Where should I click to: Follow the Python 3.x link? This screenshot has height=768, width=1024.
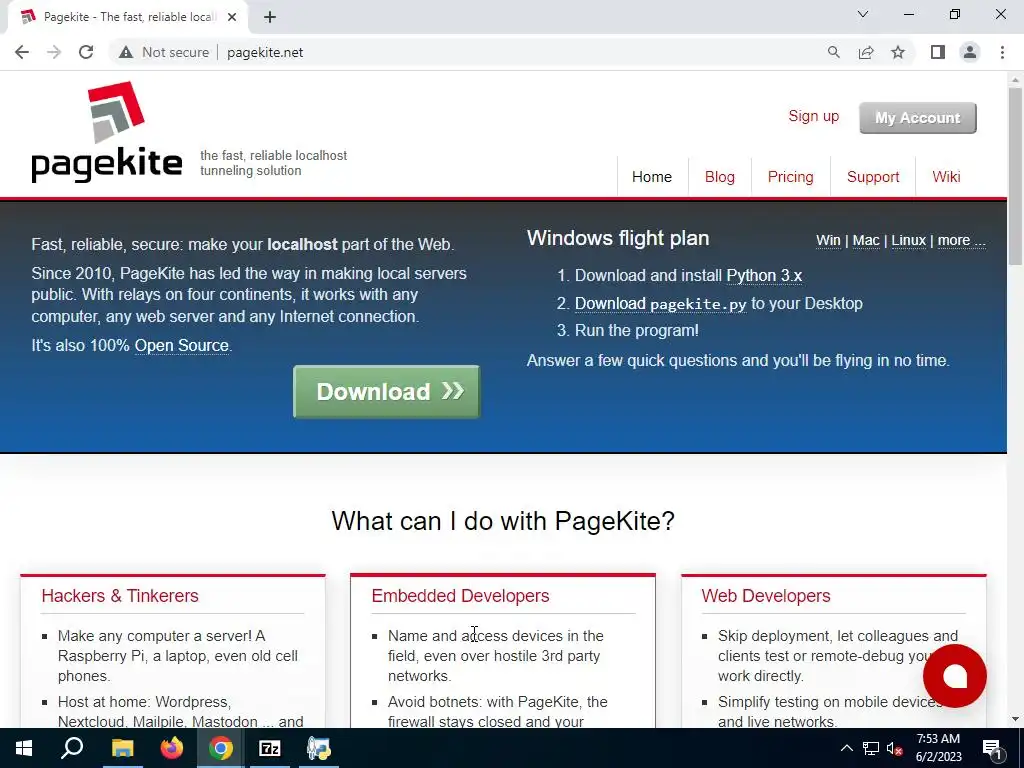click(764, 276)
